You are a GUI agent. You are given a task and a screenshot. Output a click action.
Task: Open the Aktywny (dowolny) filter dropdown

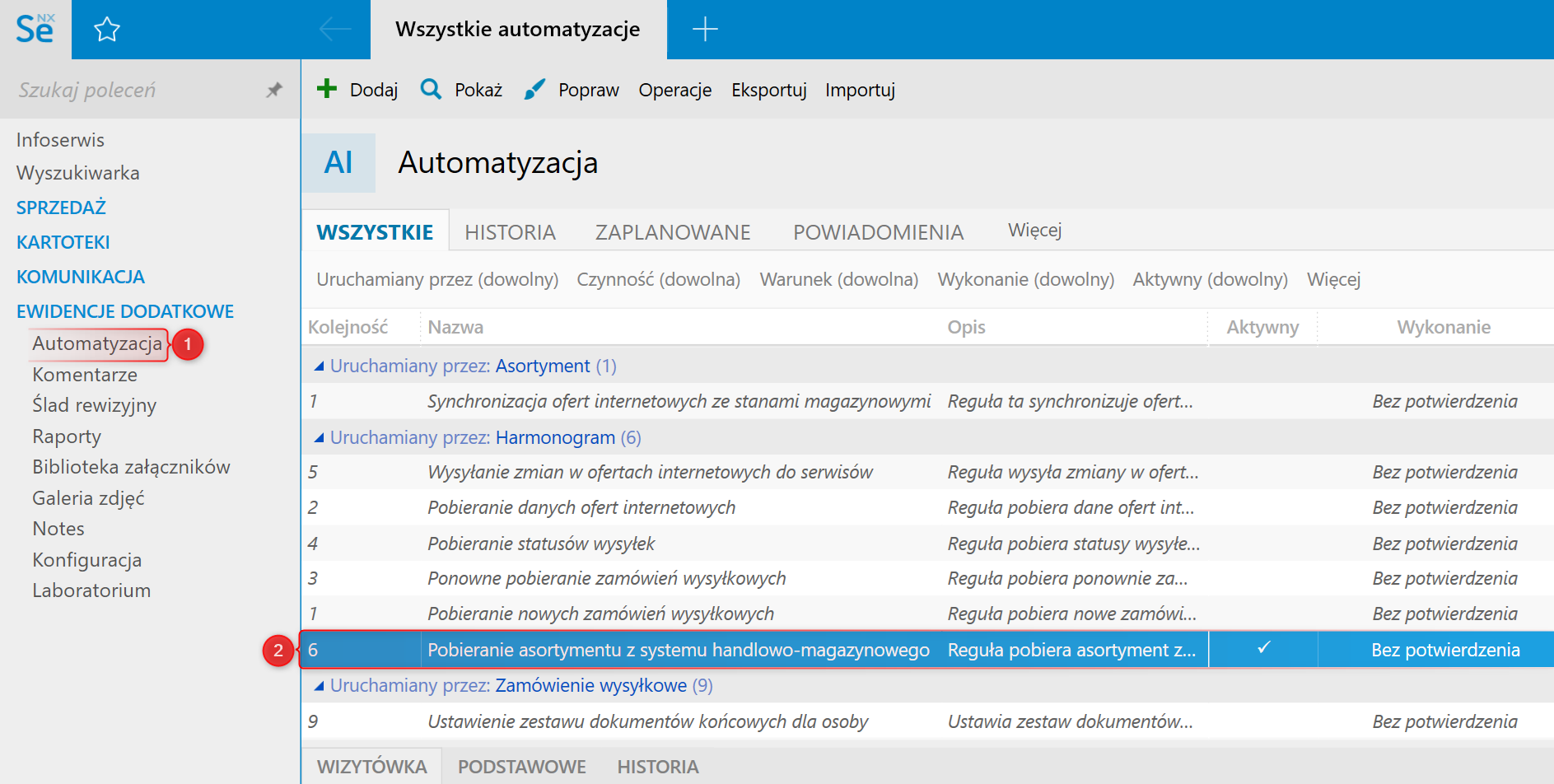point(1210,280)
